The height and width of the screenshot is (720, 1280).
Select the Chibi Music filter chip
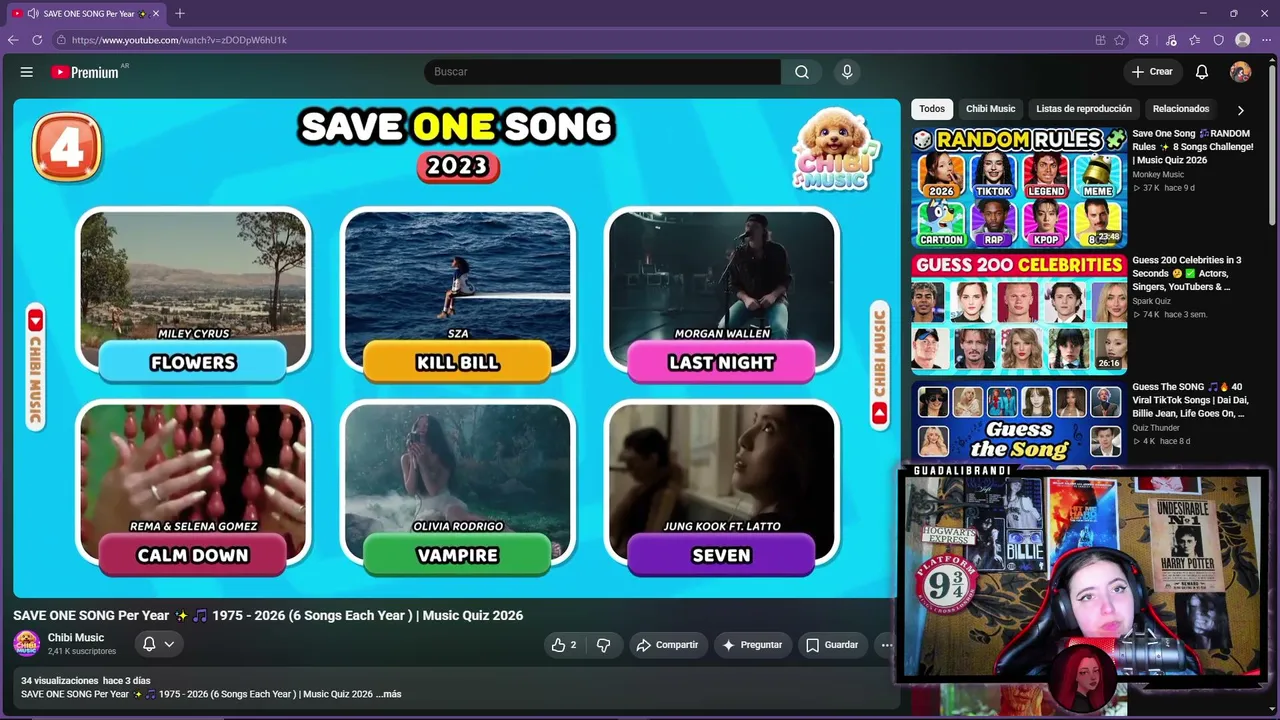pos(991,109)
